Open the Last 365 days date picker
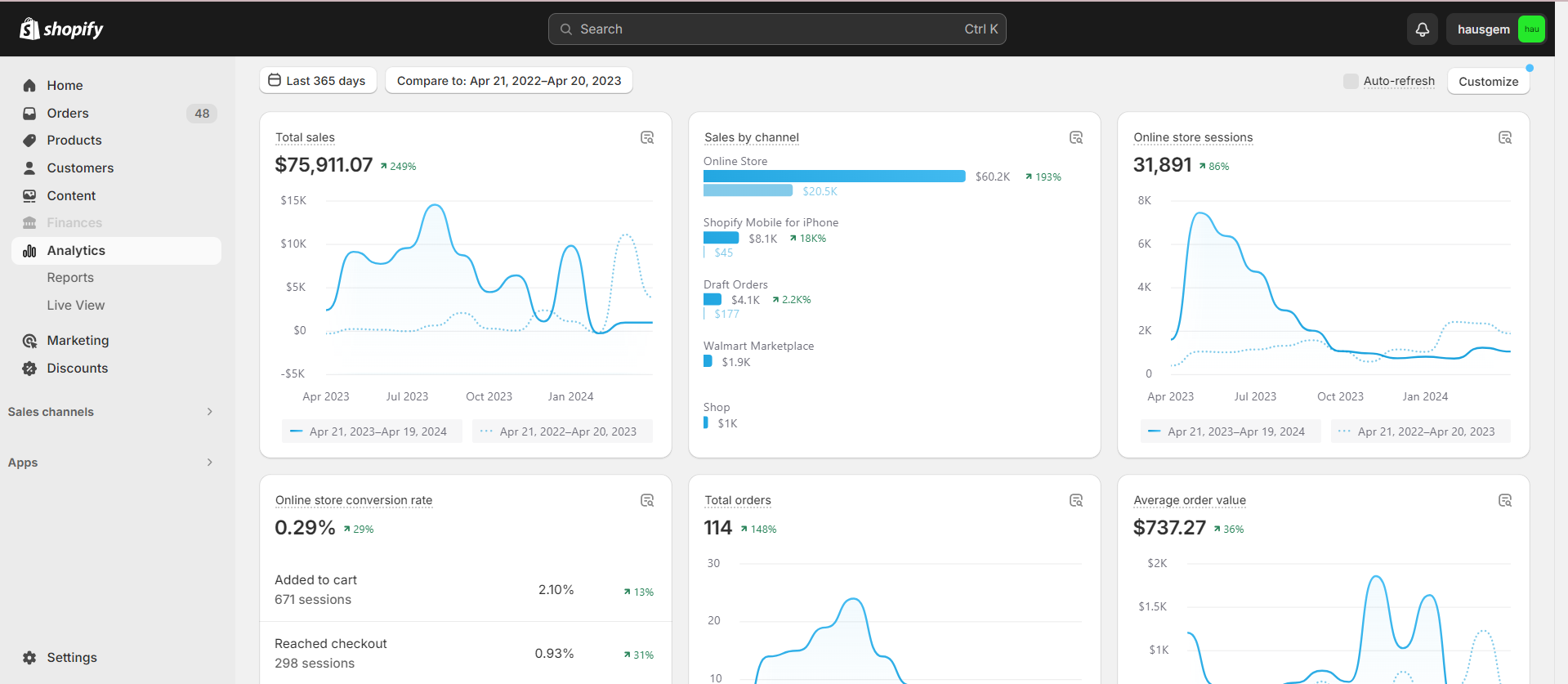The image size is (1568, 684). (318, 80)
